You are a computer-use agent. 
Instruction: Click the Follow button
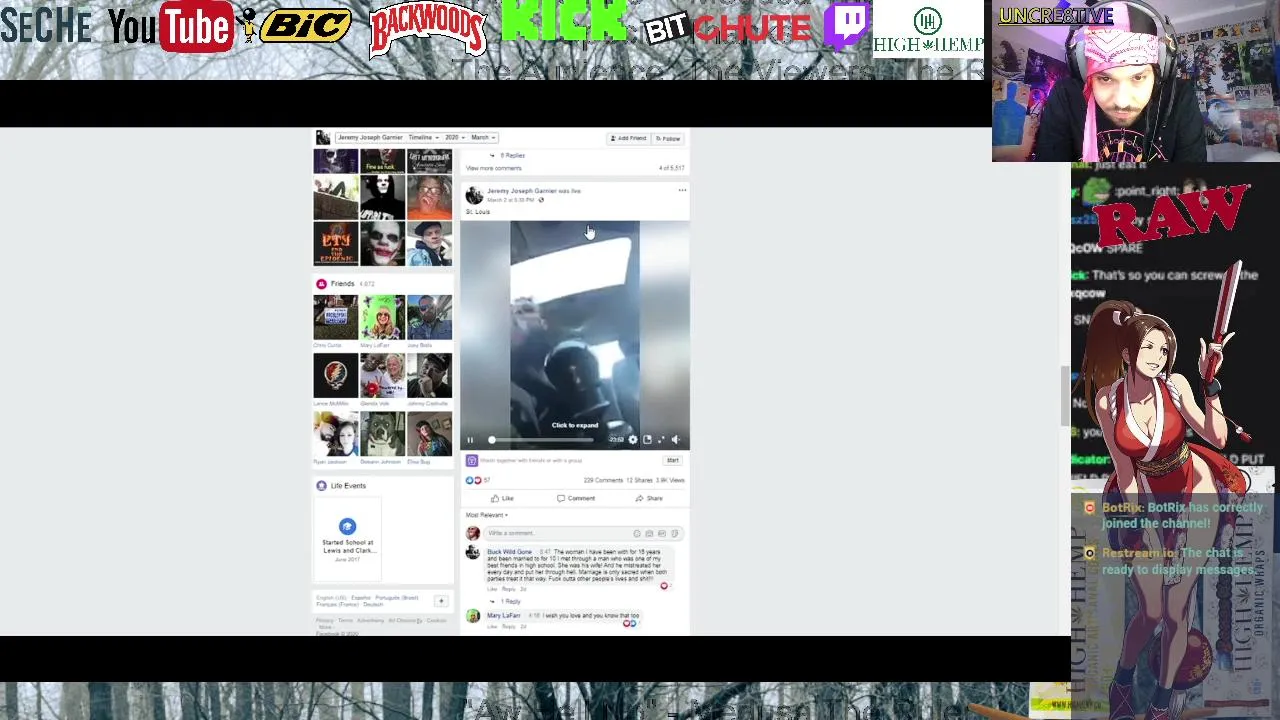(x=667, y=138)
